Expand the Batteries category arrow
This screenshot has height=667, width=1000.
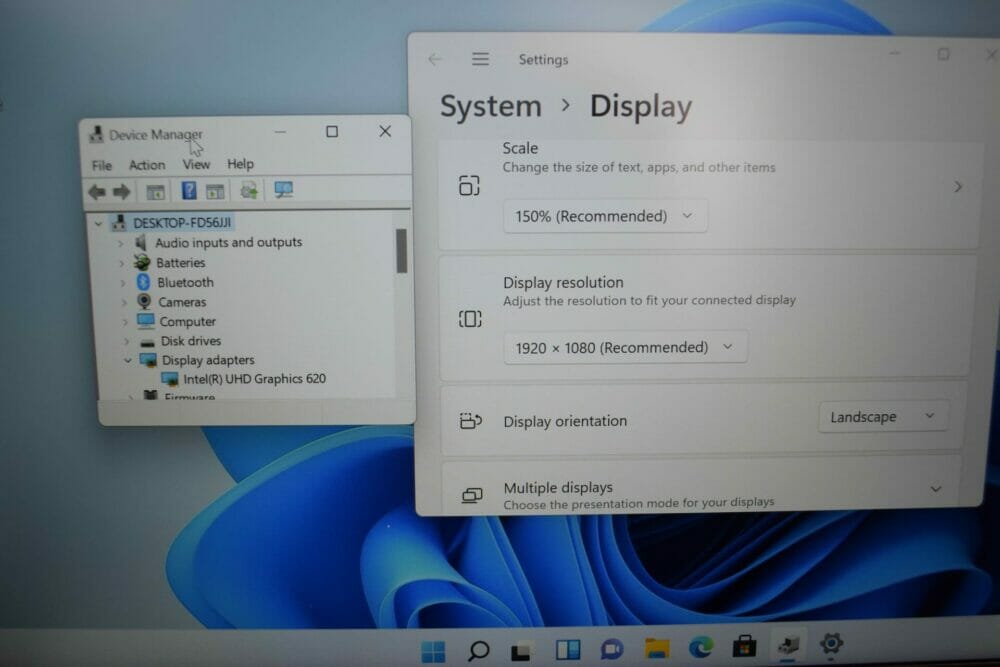coord(121,263)
